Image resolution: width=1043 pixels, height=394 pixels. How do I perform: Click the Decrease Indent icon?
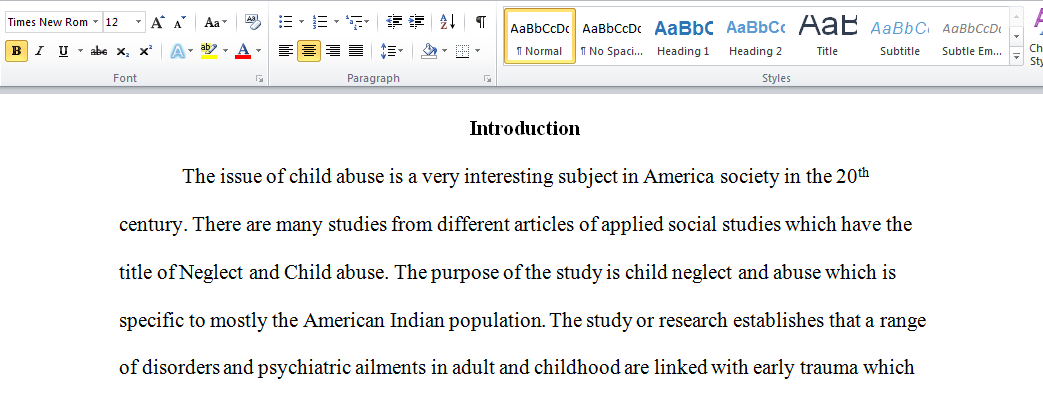[394, 23]
